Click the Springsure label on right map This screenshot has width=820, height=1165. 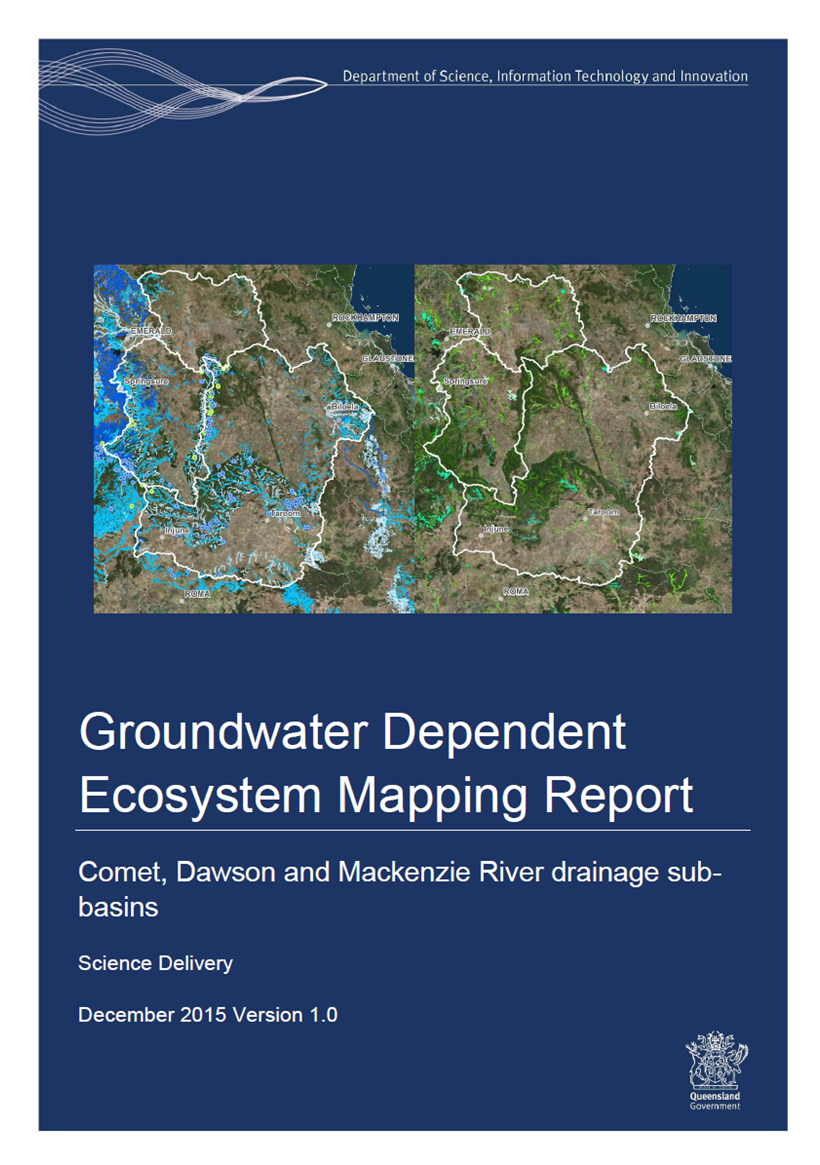point(465,381)
